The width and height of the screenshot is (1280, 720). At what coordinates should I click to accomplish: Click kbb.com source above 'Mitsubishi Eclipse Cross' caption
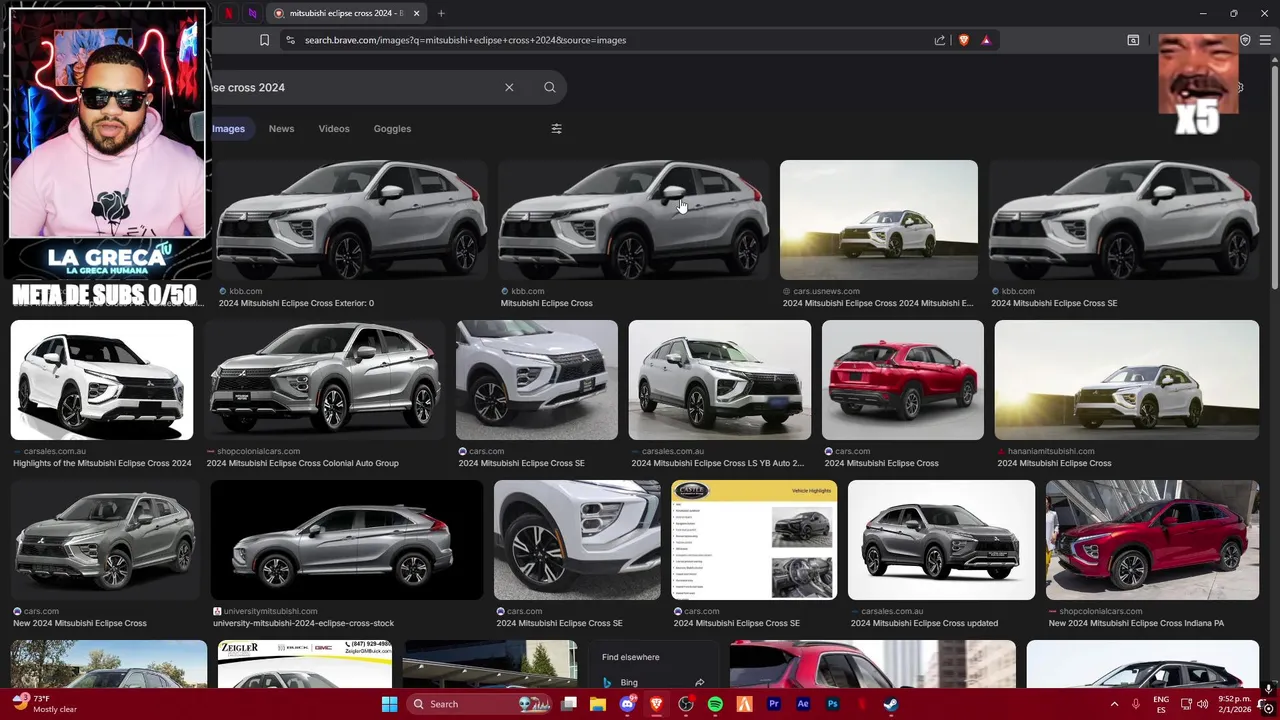(527, 291)
